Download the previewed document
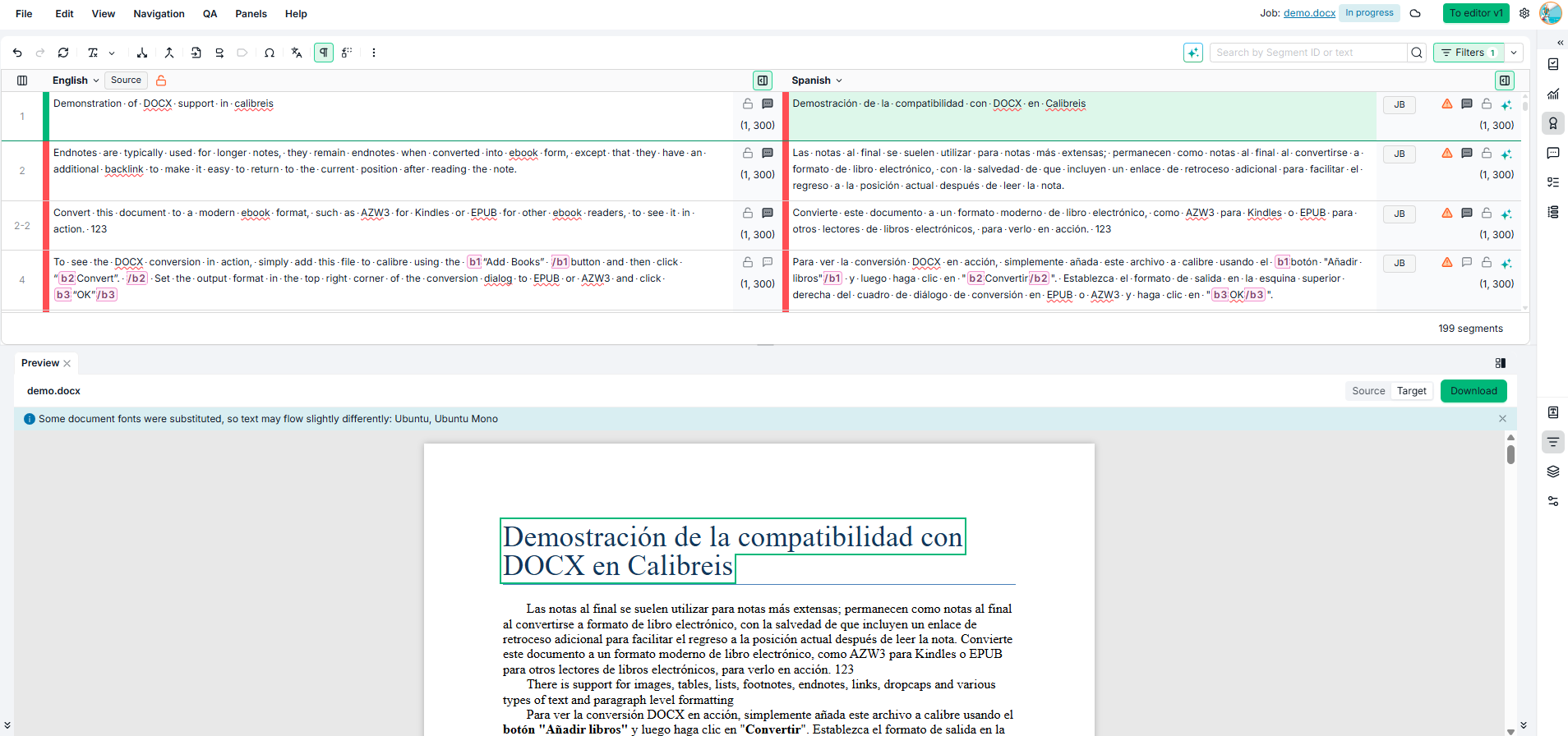The width and height of the screenshot is (1568, 736). 1473,391
